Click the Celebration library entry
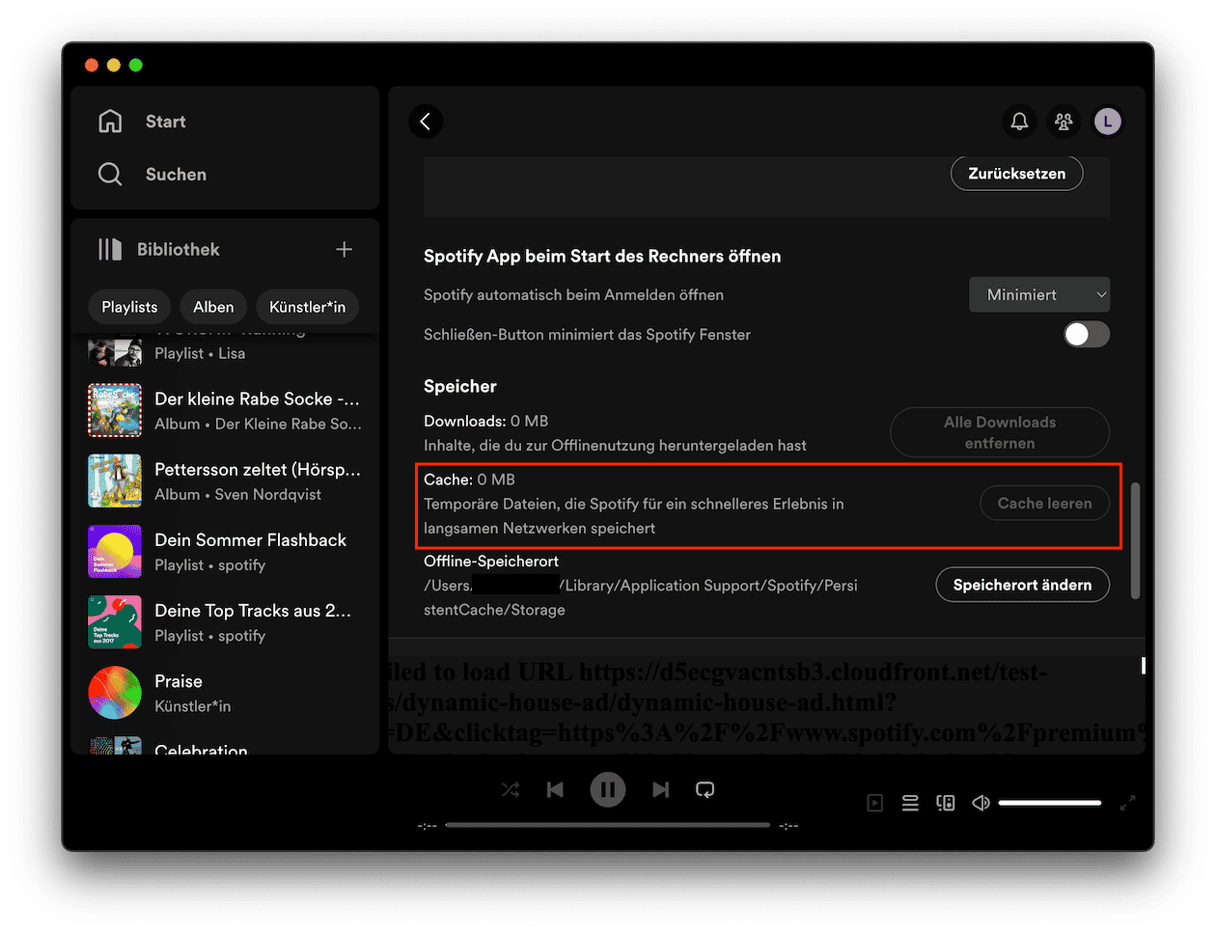Viewport: 1216px width, 933px height. [x=226, y=745]
